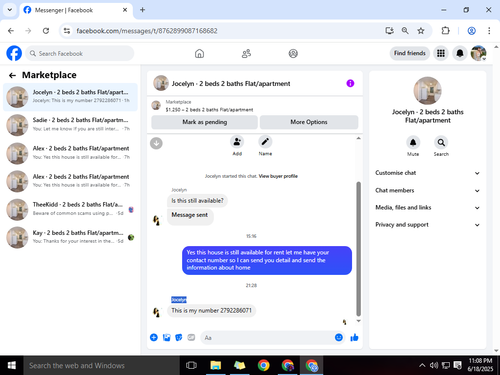Choose a GIF icon

(x=191, y=338)
